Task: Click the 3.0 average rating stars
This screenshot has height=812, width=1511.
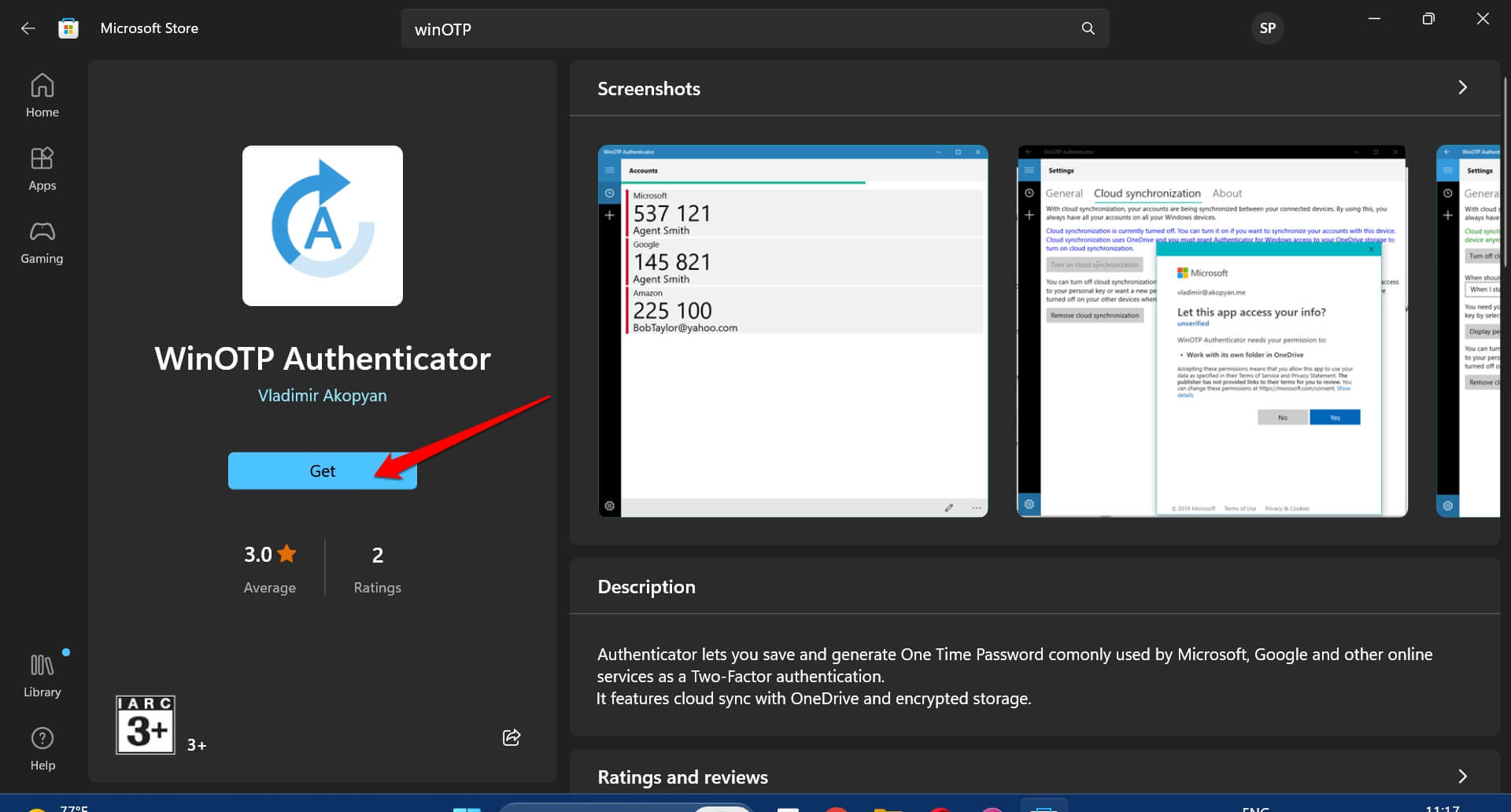Action: coord(270,554)
